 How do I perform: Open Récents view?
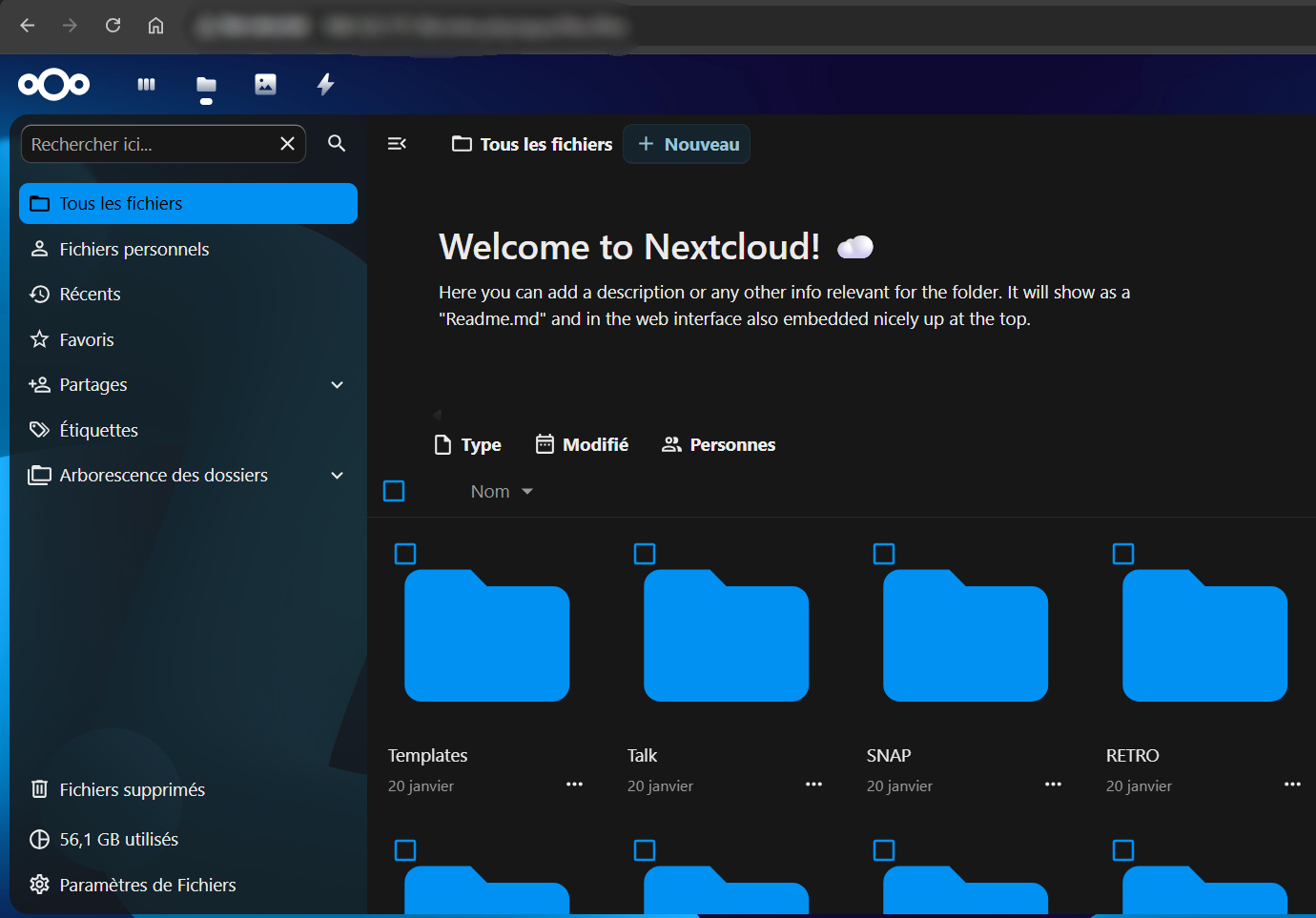coord(188,295)
